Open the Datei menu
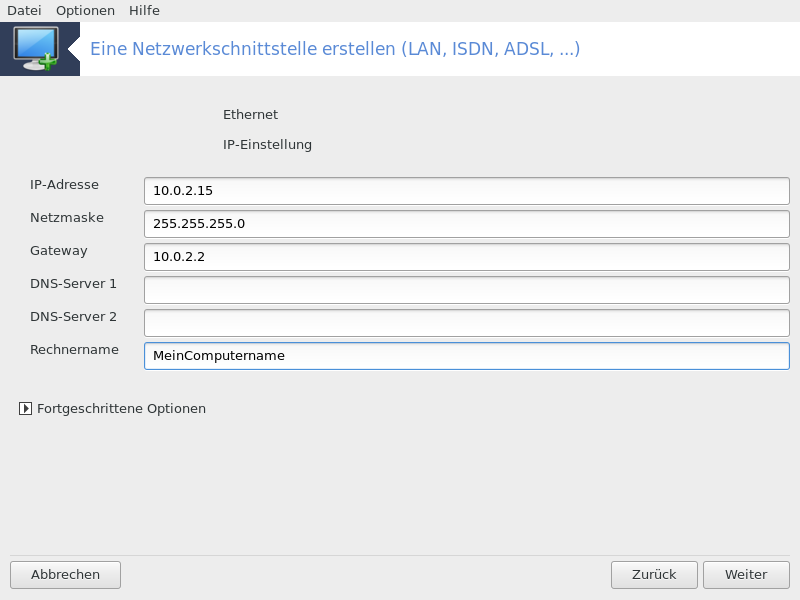 point(24,10)
